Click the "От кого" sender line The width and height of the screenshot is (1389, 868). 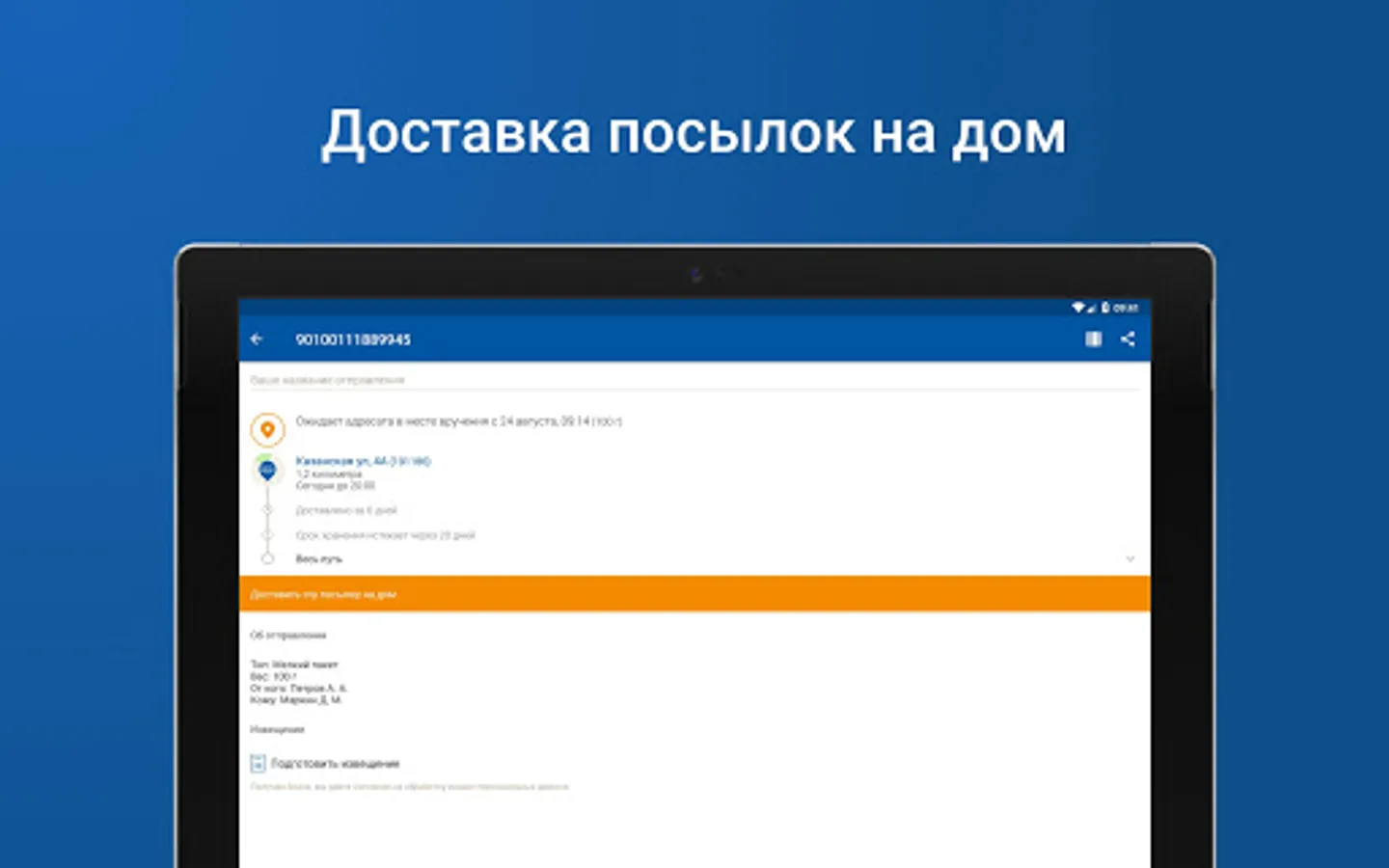[298, 689]
